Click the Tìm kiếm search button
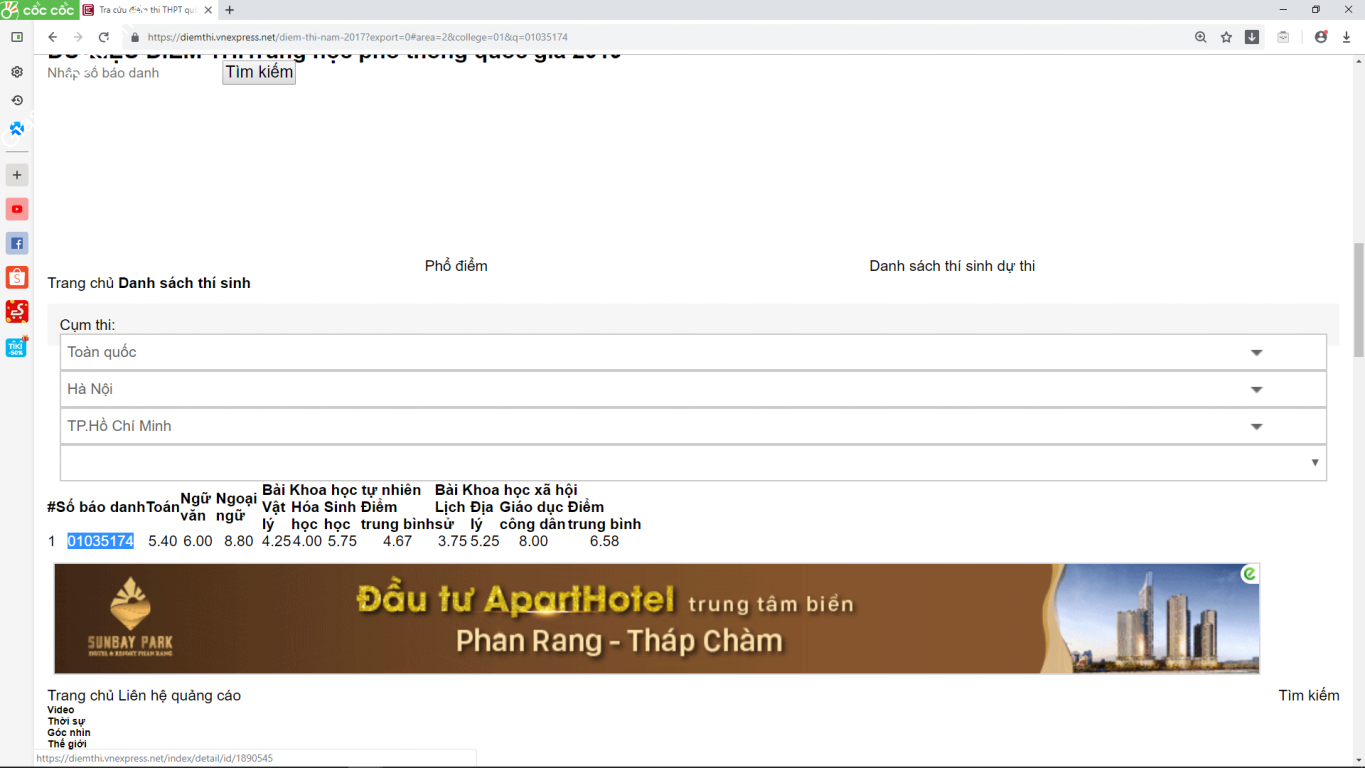1365x768 pixels. pyautogui.click(x=259, y=72)
